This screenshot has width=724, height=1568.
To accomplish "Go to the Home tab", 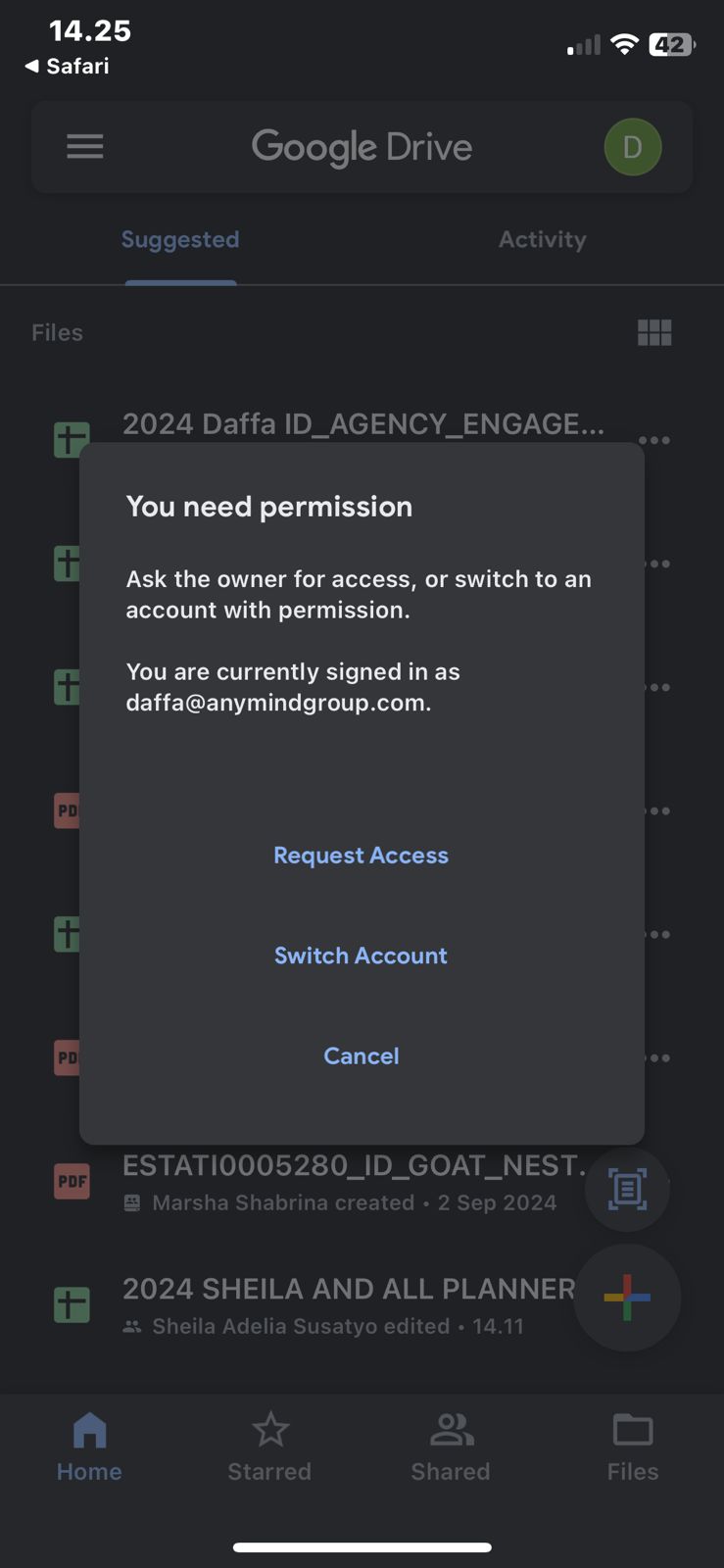I will 89,1447.
